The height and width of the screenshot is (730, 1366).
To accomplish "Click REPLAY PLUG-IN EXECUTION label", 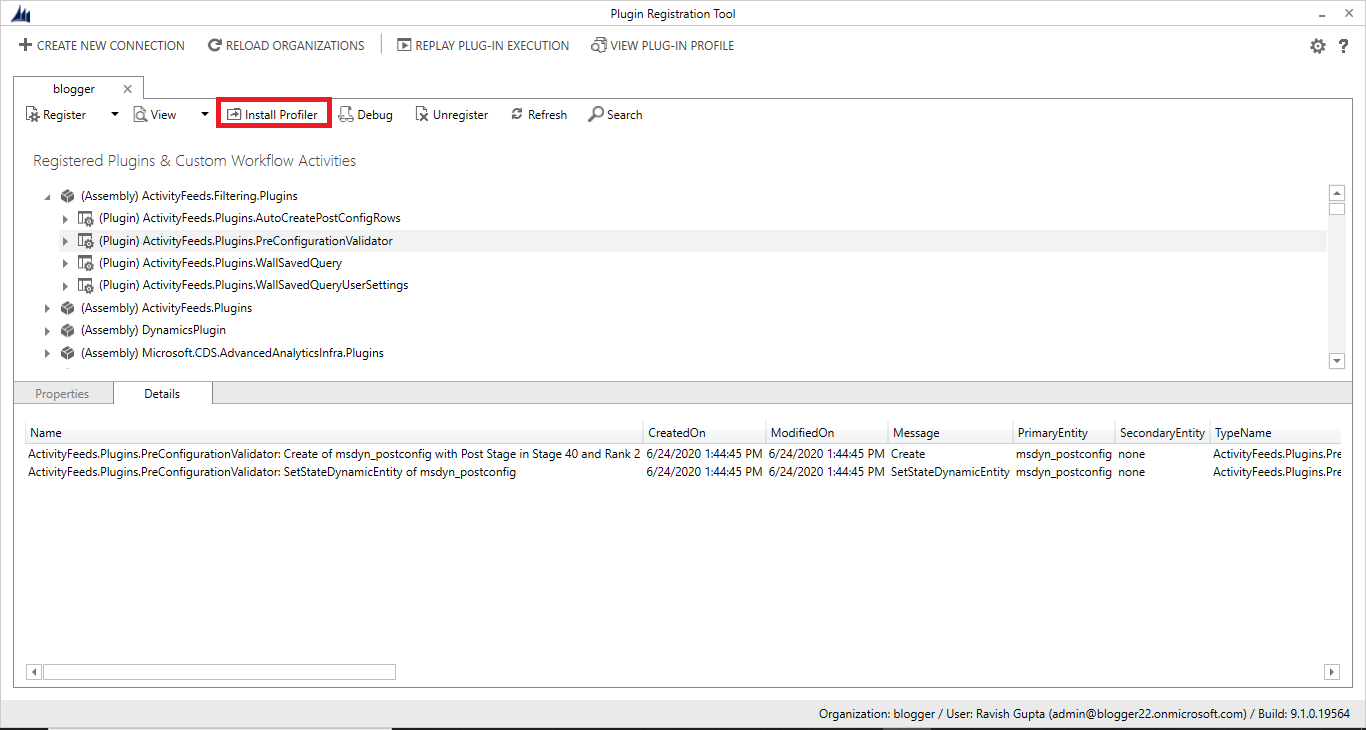I will pyautogui.click(x=492, y=45).
